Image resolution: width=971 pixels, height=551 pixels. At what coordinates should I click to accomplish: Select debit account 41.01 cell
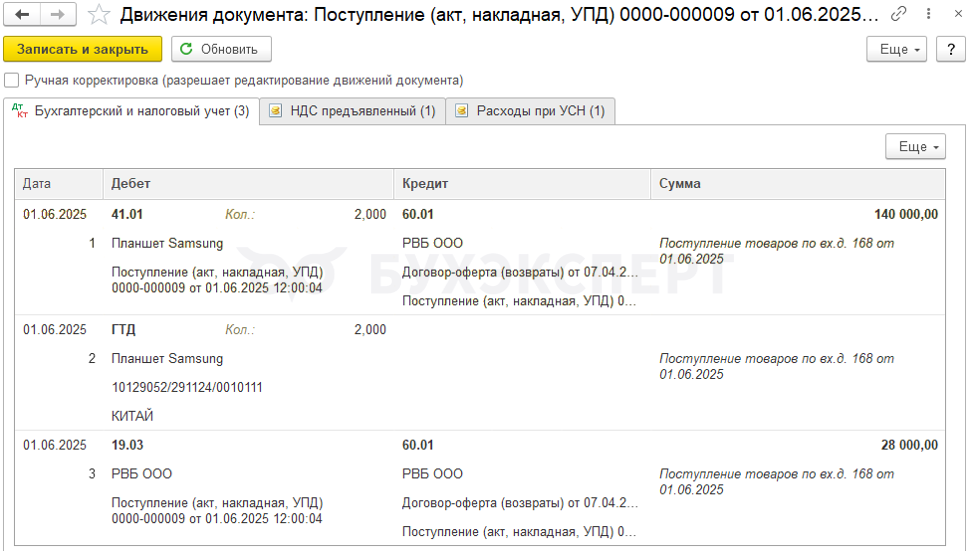(x=127, y=215)
